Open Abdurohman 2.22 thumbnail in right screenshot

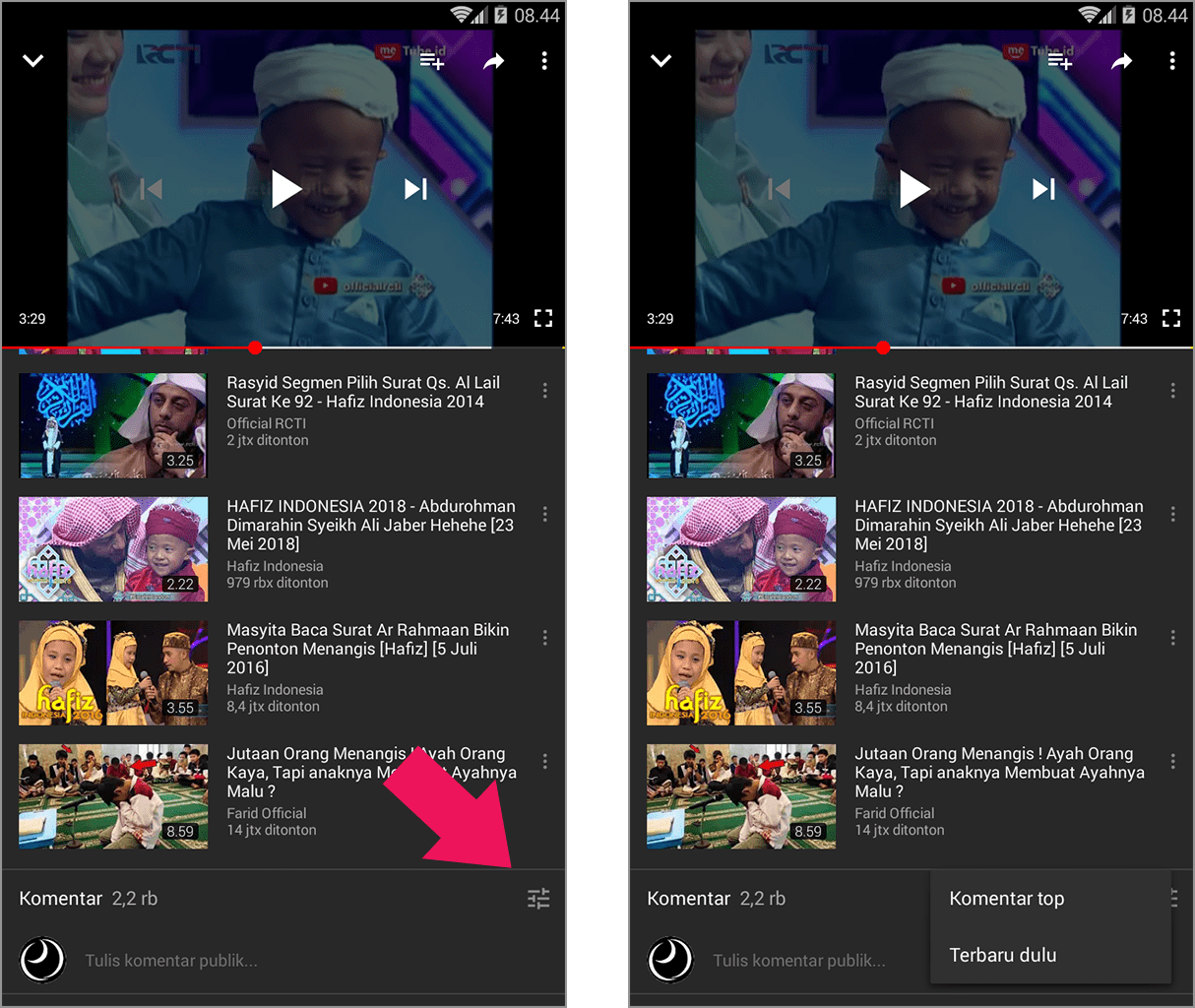click(x=741, y=549)
